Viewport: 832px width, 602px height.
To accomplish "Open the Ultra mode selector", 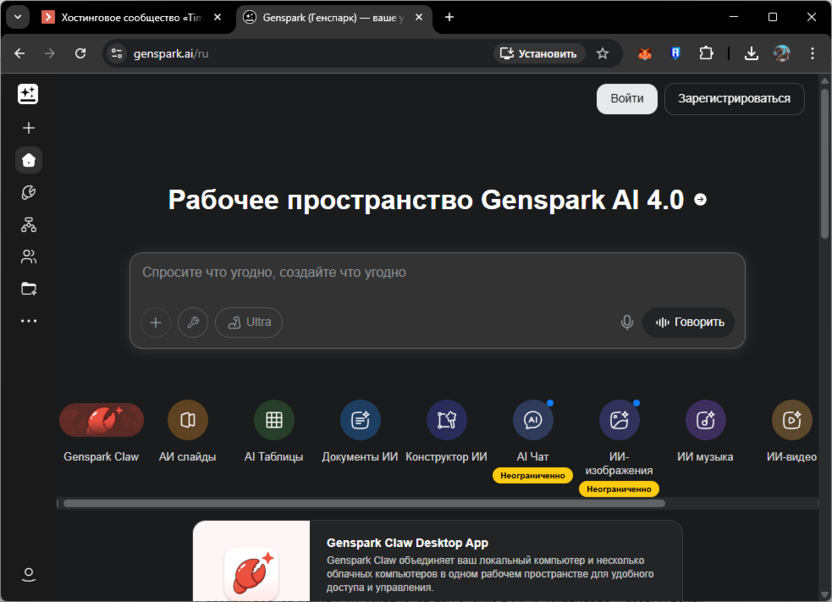I will coord(249,322).
